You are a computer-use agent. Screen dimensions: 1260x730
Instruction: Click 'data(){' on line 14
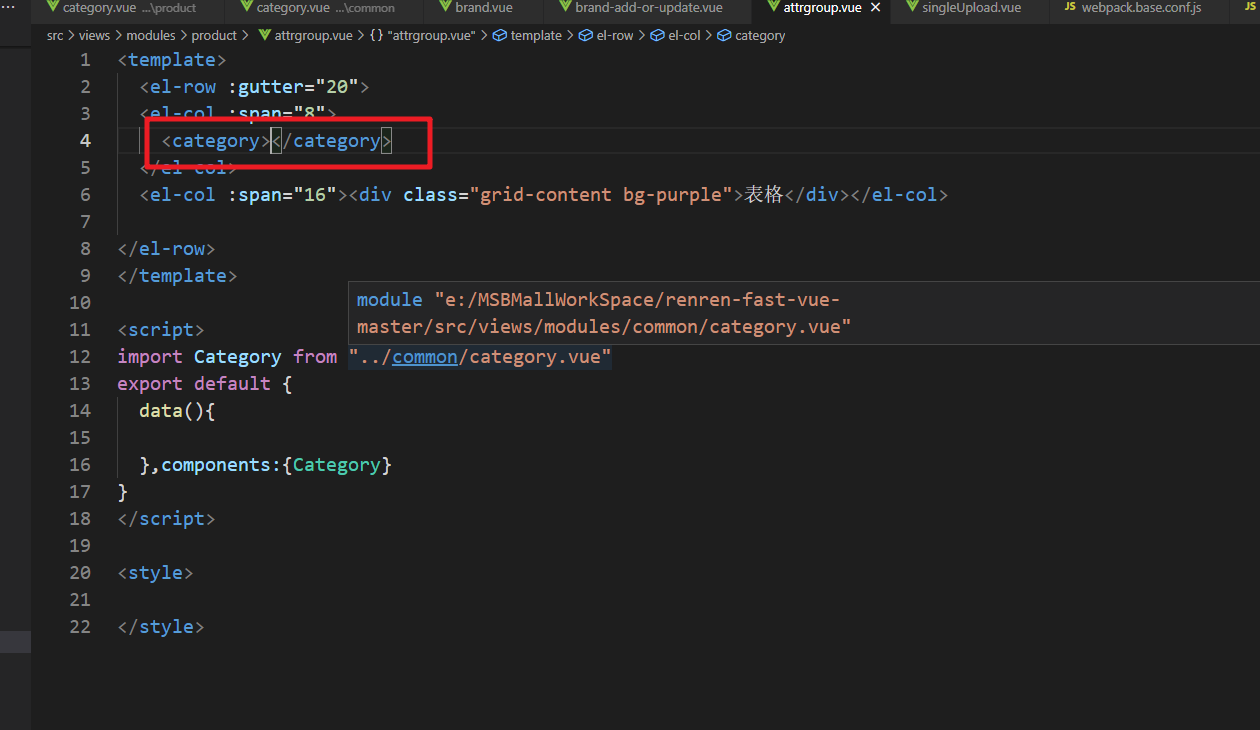[x=177, y=411]
